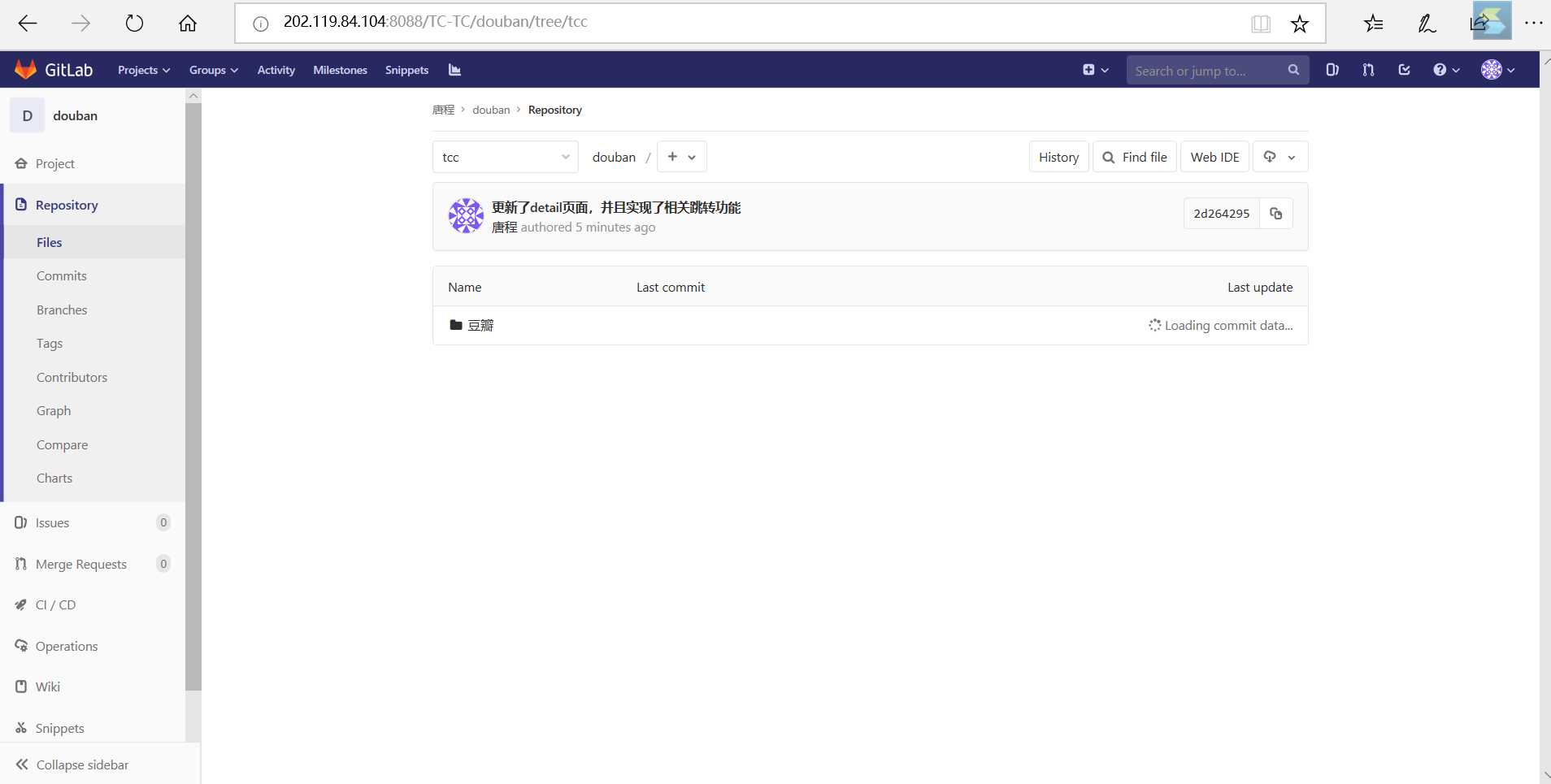Show site information icon in address bar

point(261,24)
